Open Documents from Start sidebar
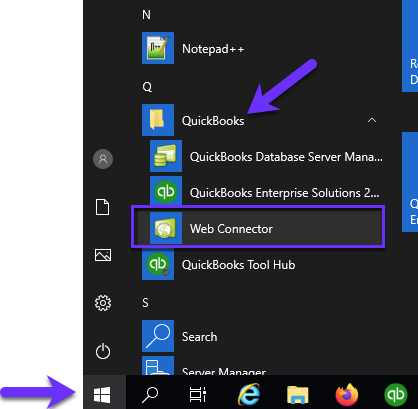Viewport: 418px width, 409px height. point(103,207)
